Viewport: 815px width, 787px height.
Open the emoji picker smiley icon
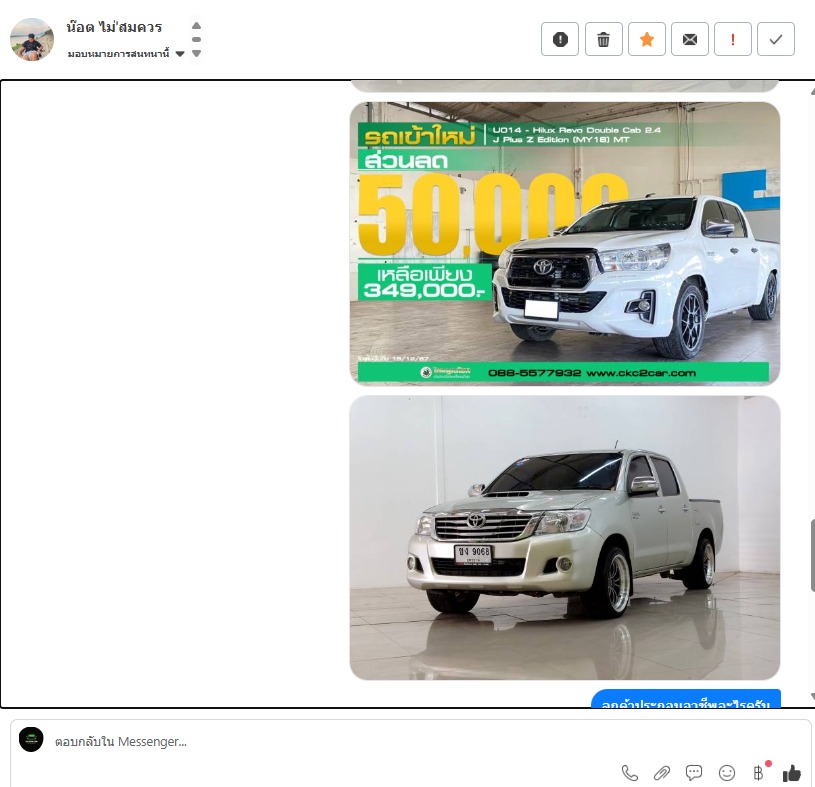727,772
